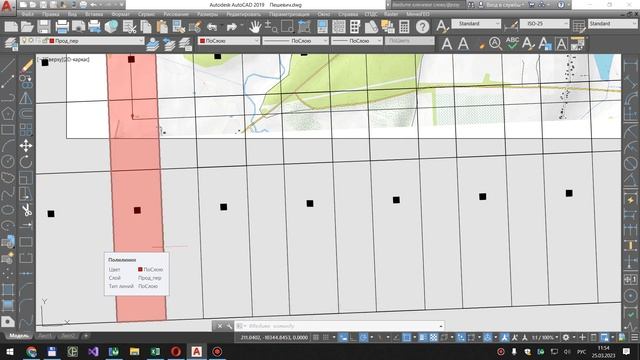640x360 pixels.
Task: Toggle lineweight display in status bar
Action: pyautogui.click(x=423, y=338)
